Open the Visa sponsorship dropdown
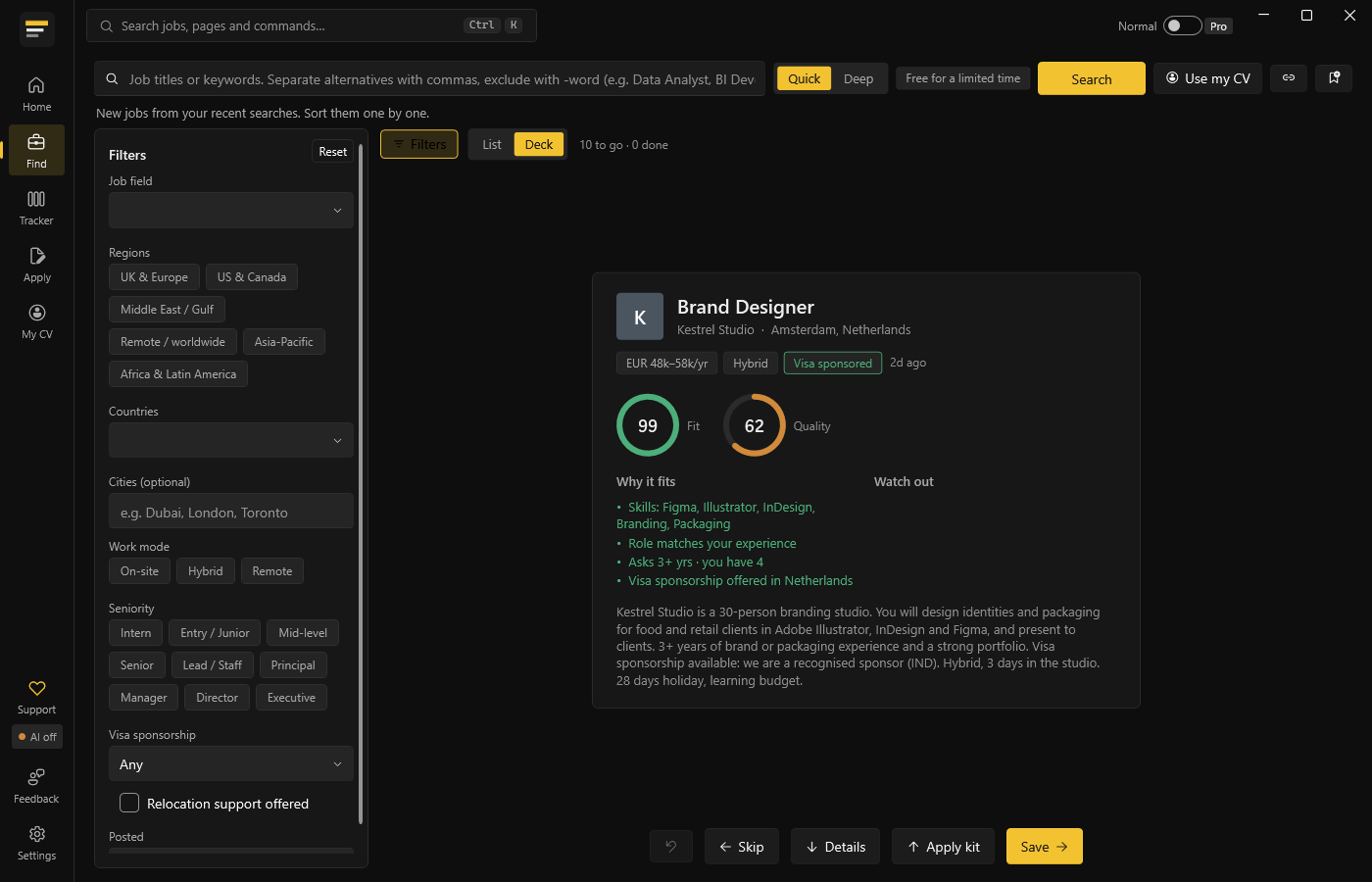 [231, 764]
